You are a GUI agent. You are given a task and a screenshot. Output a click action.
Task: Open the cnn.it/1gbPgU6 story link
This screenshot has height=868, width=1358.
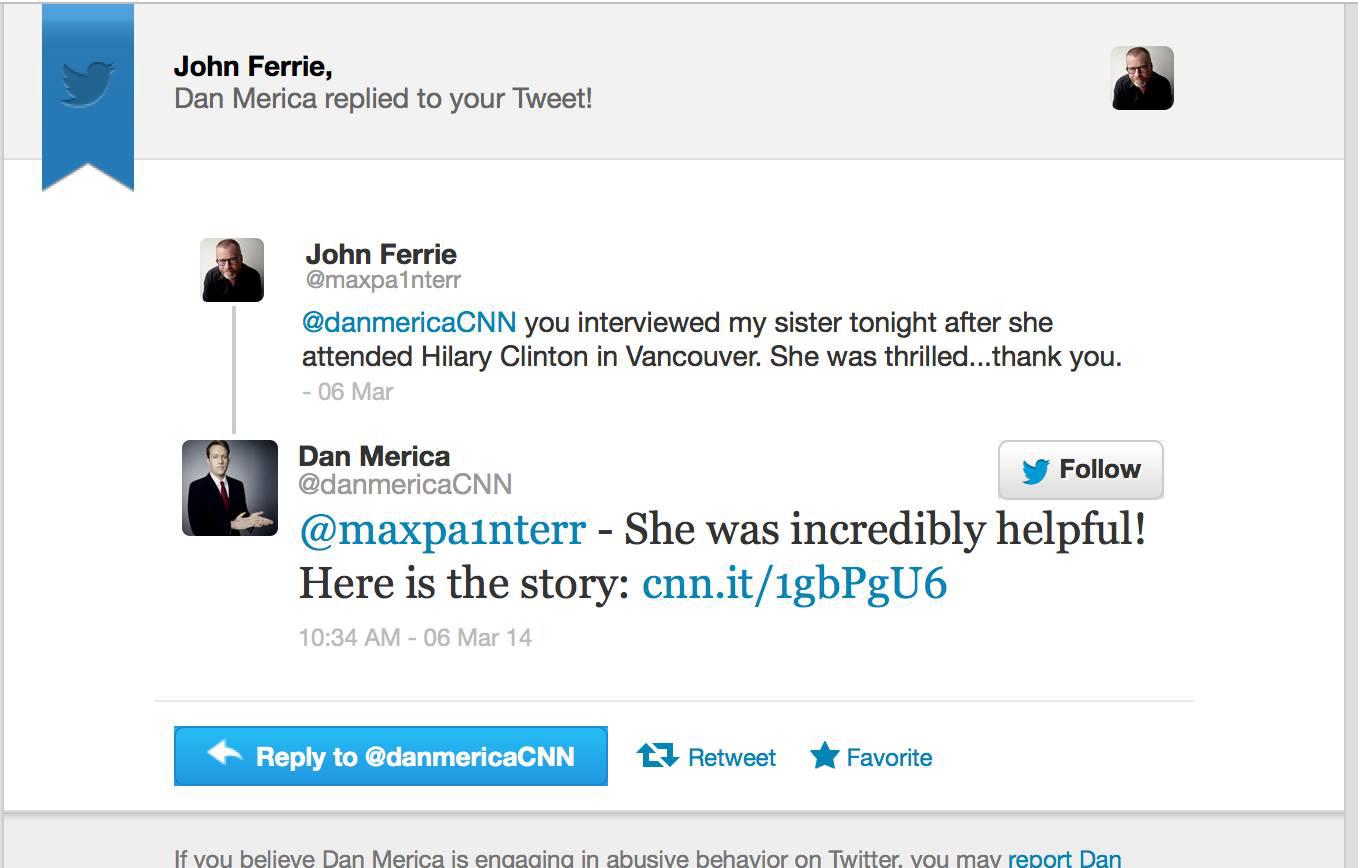[794, 583]
